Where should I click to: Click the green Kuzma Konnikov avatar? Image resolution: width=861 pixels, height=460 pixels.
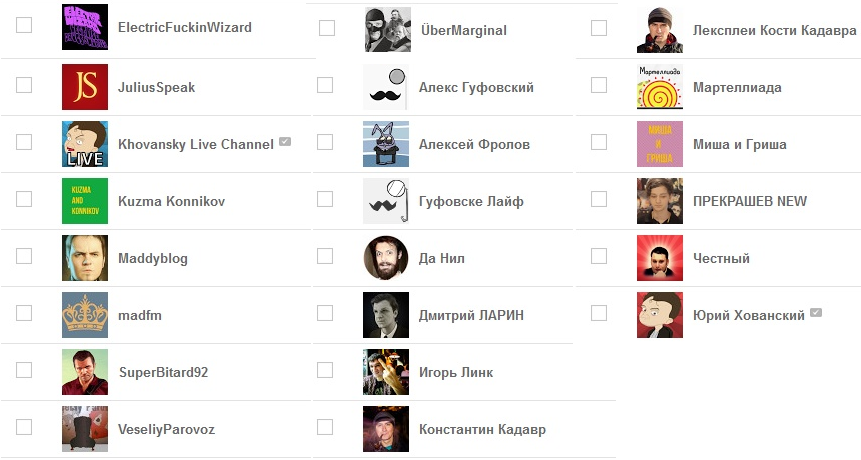(85, 201)
